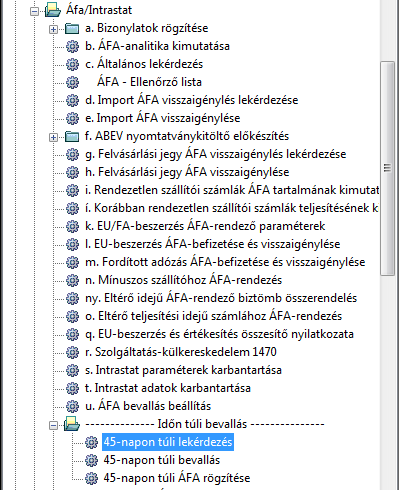Open u. ÁFA bevallás beállítás
The image size is (399, 490).
tap(148, 406)
